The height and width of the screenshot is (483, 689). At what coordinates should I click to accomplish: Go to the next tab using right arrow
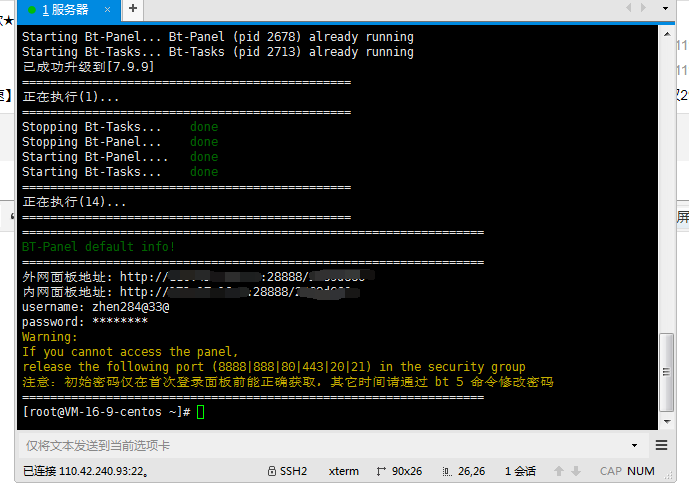point(643,7)
